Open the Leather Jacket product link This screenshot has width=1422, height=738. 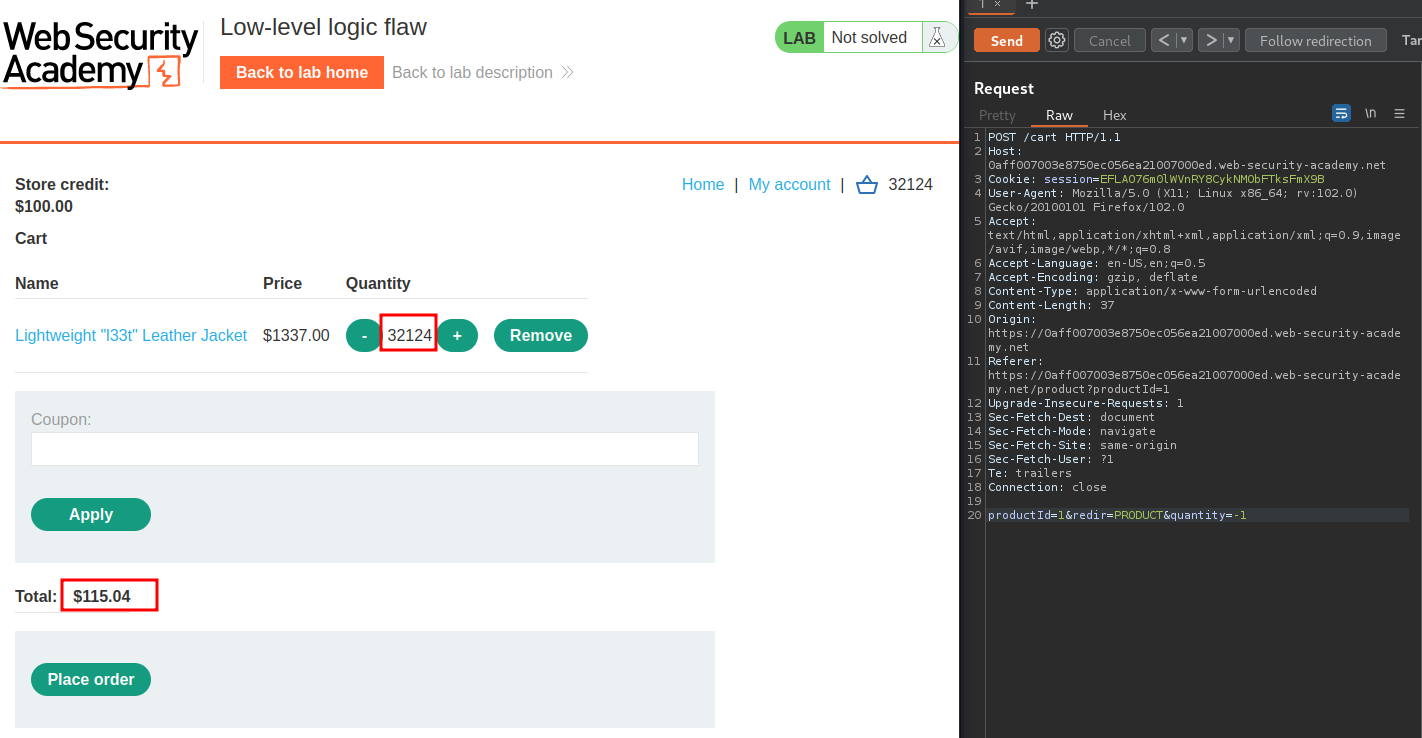131,335
